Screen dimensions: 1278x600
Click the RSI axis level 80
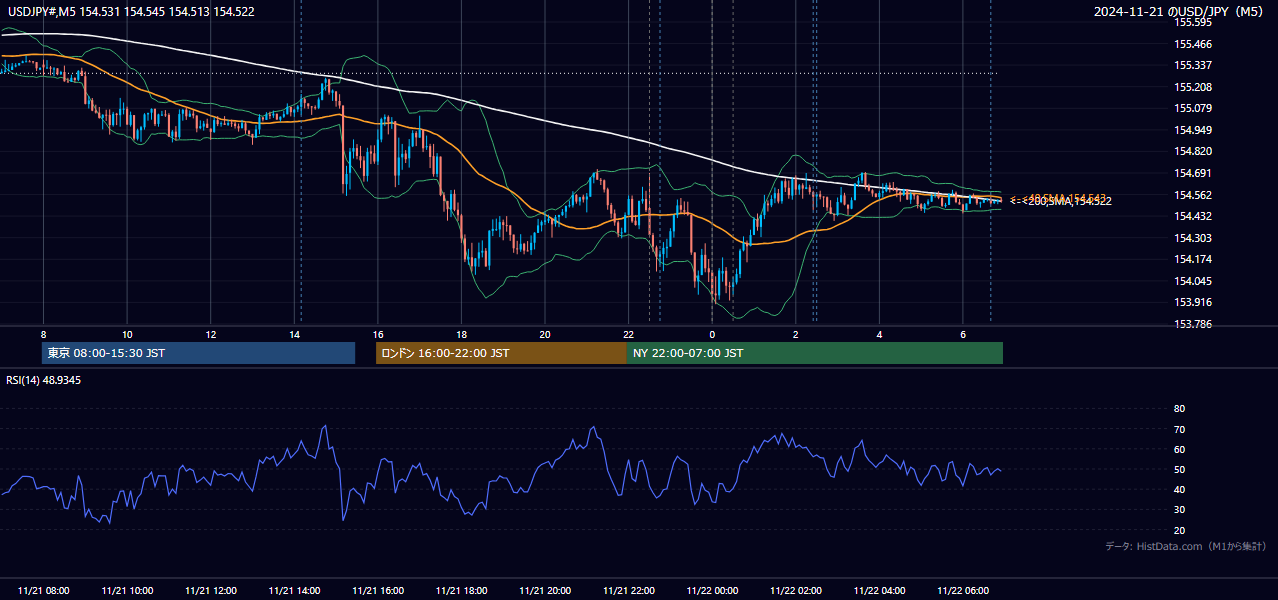point(1179,409)
